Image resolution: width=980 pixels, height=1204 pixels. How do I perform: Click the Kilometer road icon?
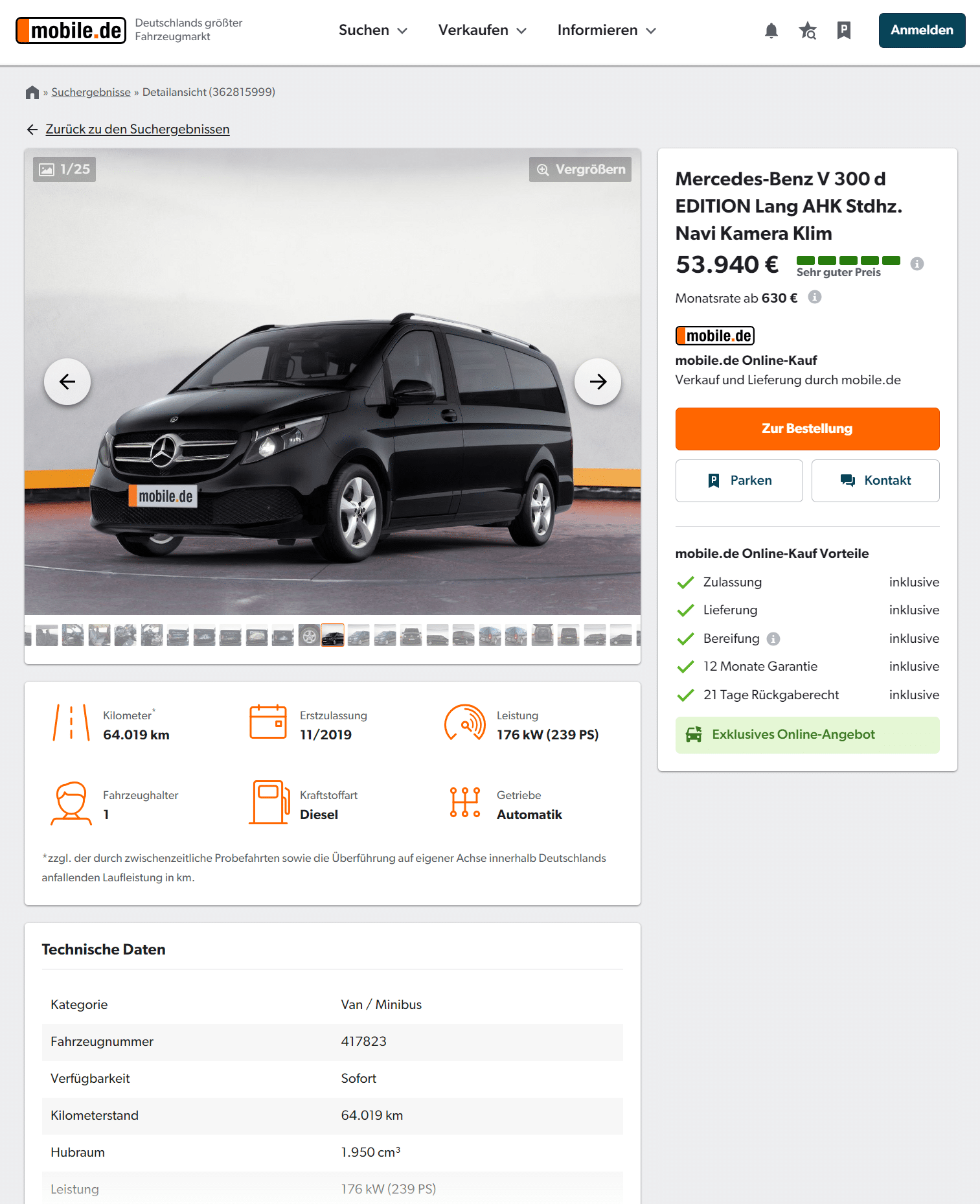(71, 723)
